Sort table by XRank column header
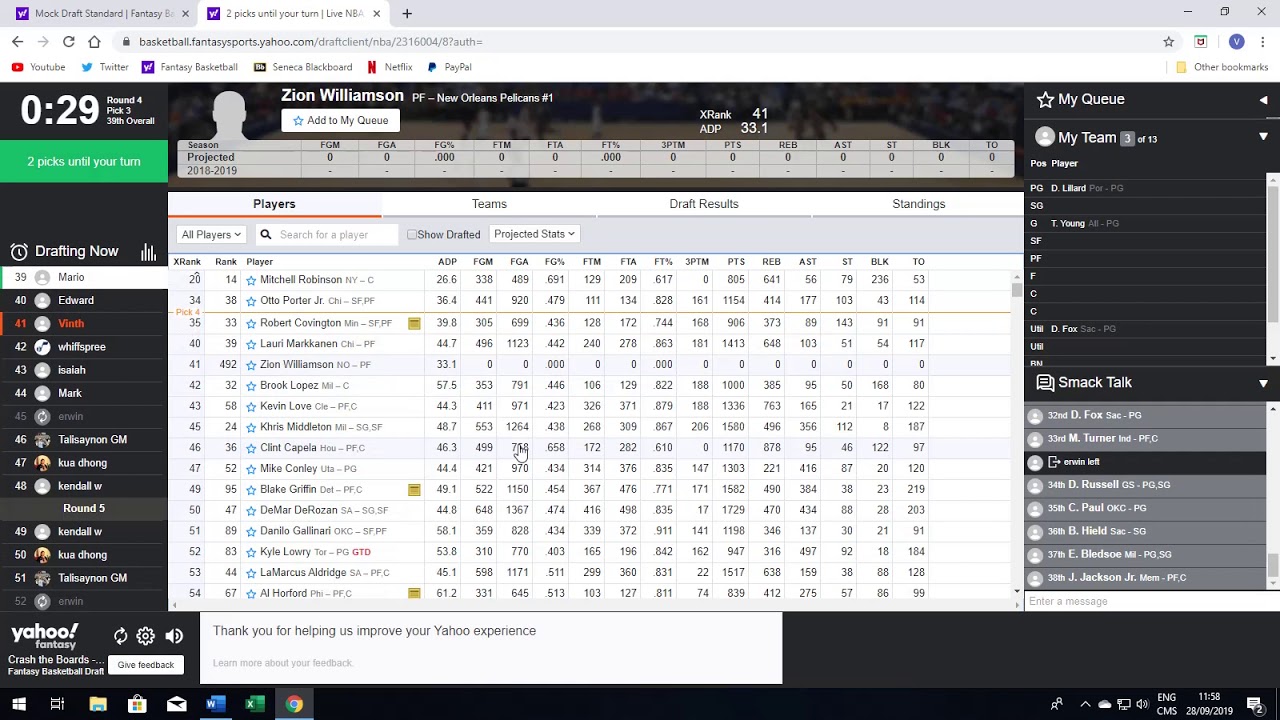Image resolution: width=1280 pixels, height=720 pixels. pos(187,262)
